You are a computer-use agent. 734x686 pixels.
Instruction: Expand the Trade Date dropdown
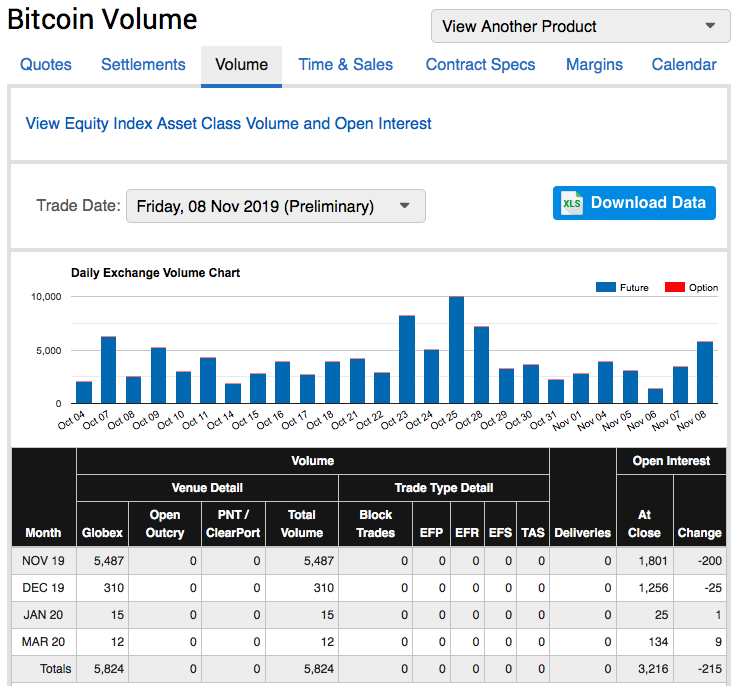[275, 206]
